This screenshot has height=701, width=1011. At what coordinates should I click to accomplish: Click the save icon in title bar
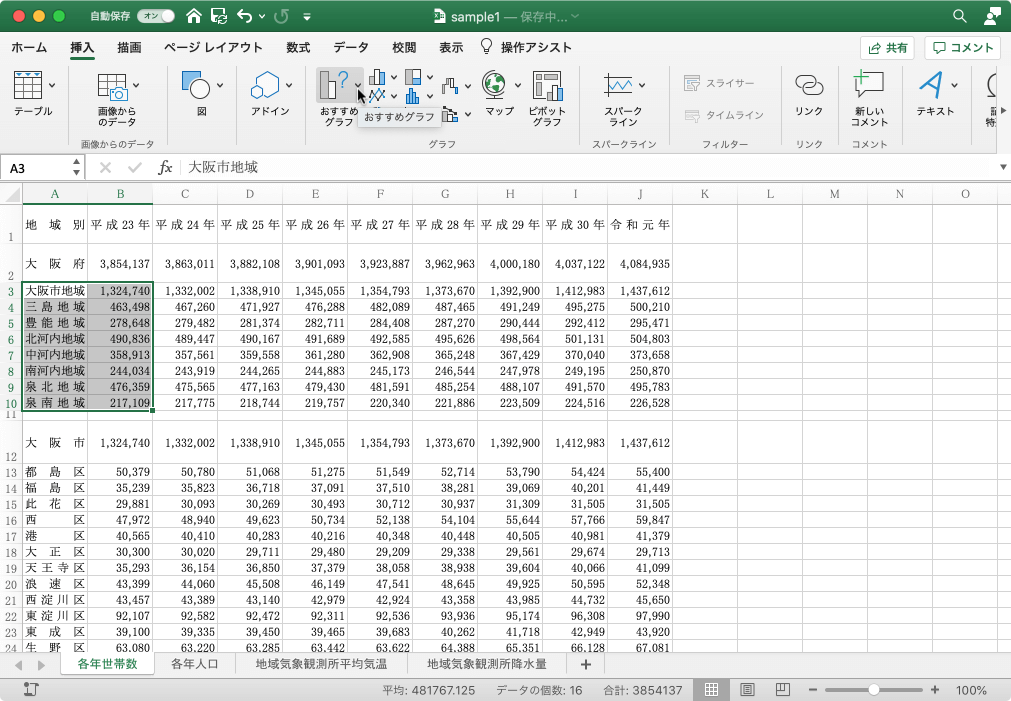point(219,16)
